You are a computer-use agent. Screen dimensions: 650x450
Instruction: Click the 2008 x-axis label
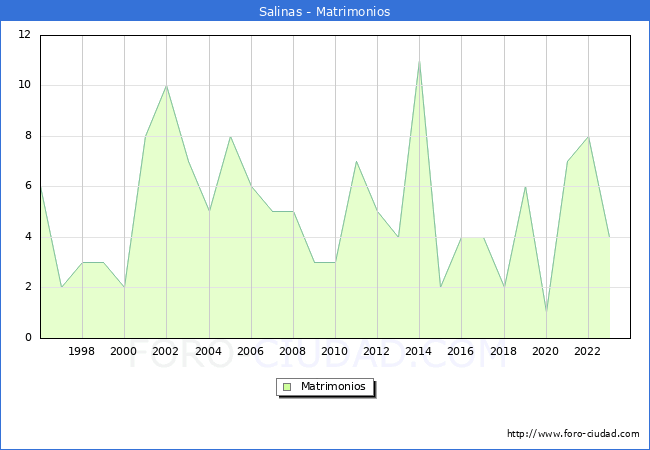click(292, 351)
